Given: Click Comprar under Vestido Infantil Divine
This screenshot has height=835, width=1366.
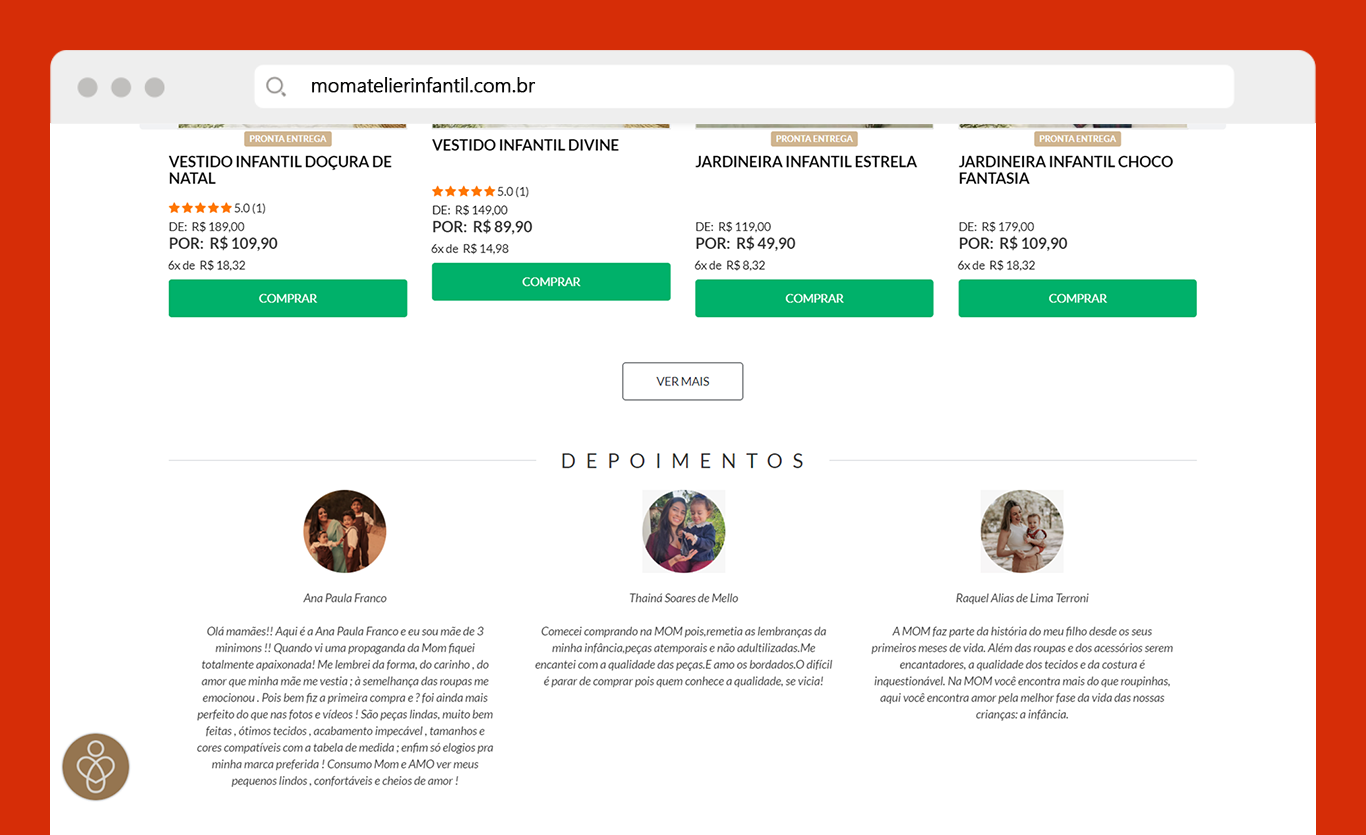Looking at the screenshot, I should (551, 282).
